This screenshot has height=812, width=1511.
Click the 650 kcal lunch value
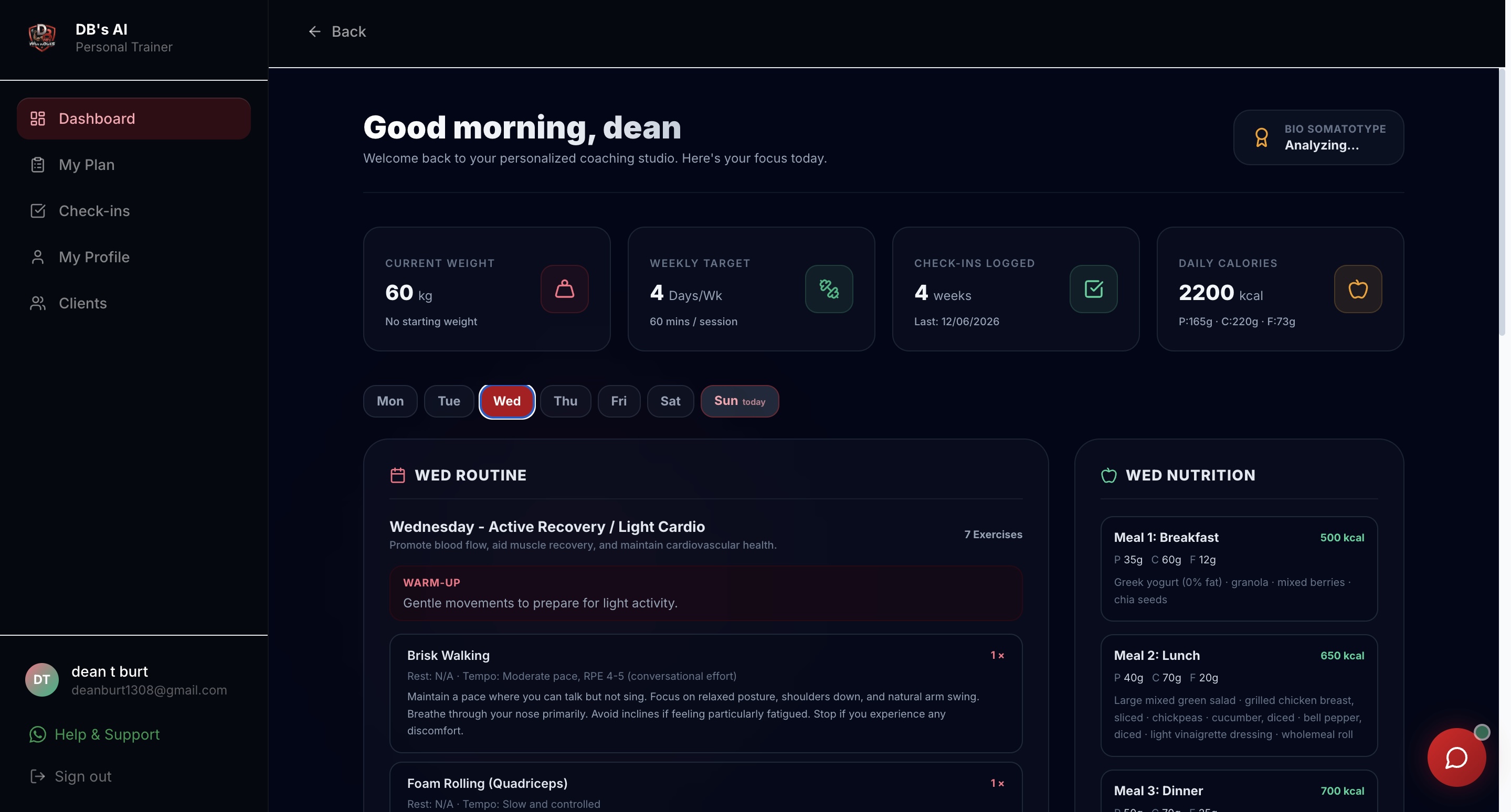click(1342, 656)
